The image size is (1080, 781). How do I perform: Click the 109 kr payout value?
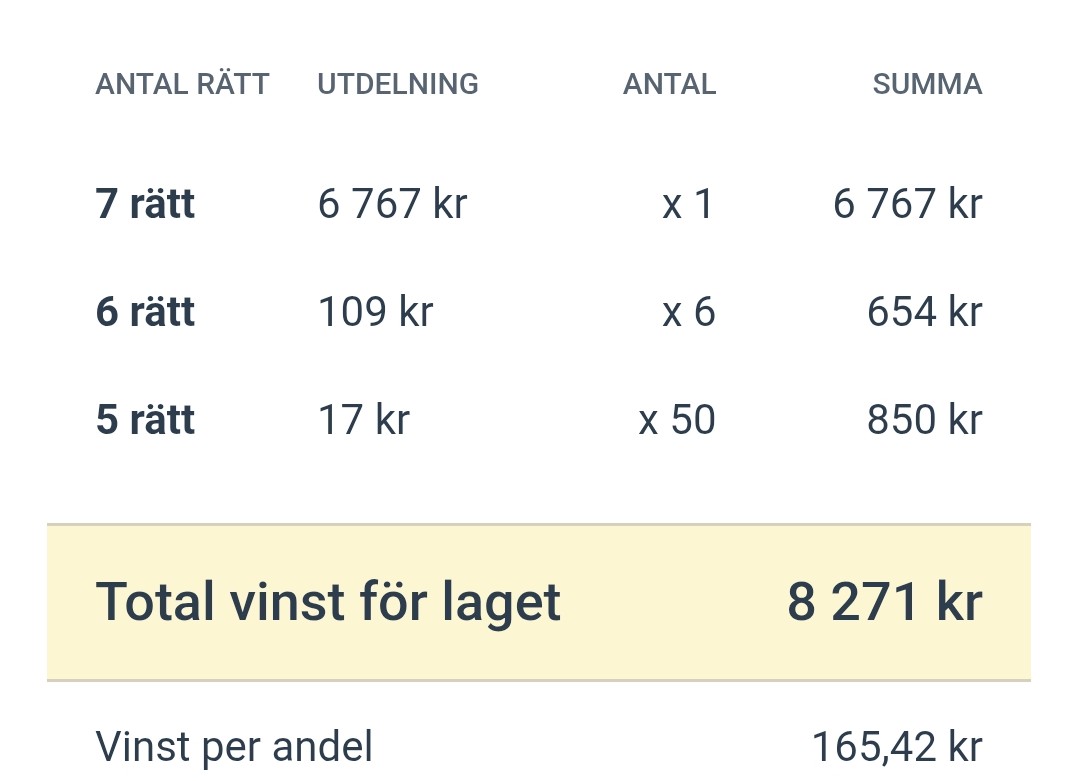[x=375, y=311]
